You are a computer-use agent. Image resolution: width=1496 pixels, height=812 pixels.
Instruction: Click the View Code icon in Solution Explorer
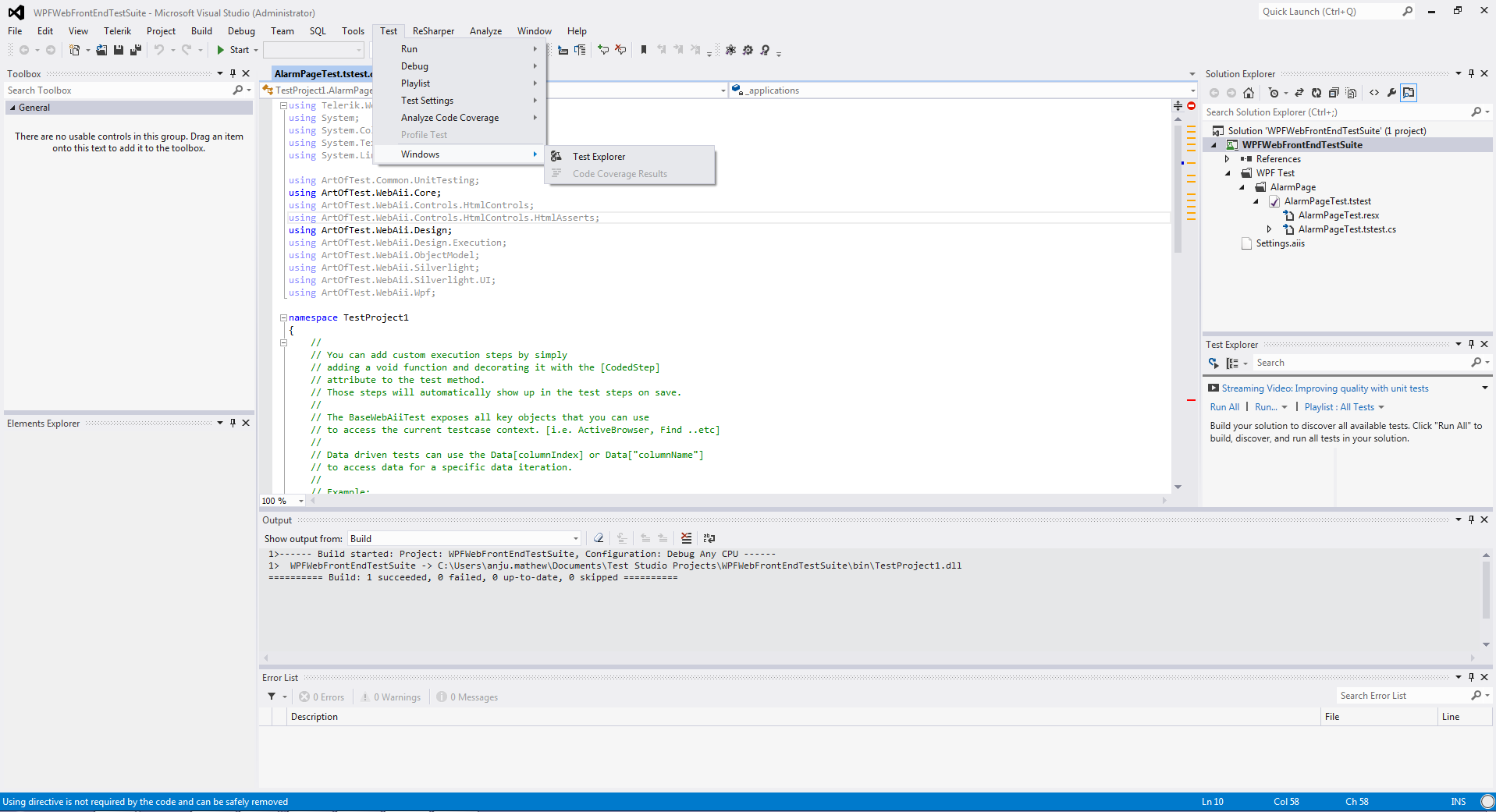[1374, 93]
